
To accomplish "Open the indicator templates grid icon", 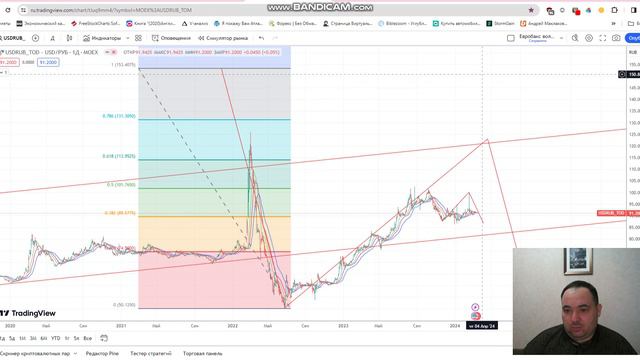I will [138, 38].
